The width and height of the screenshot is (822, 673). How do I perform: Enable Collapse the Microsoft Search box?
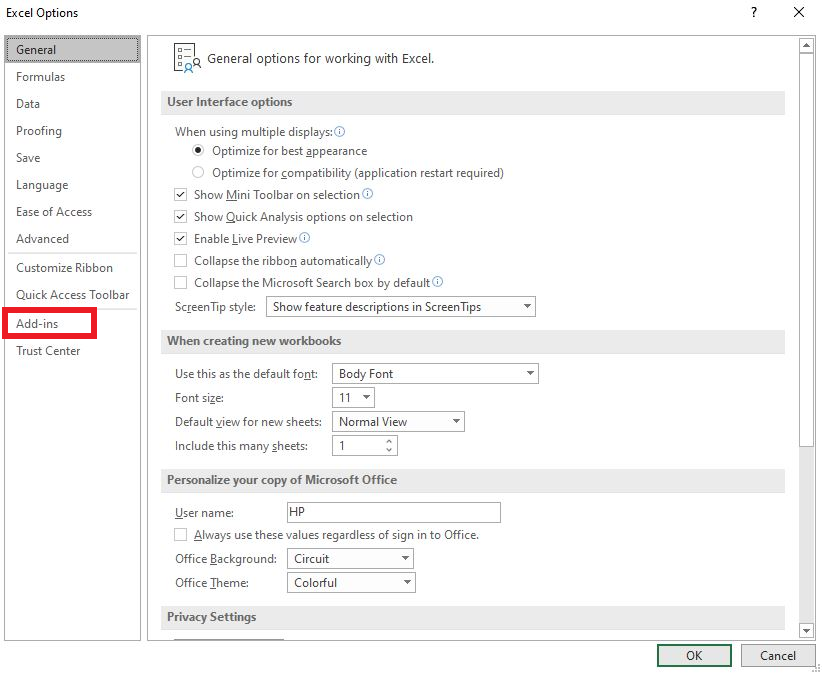click(x=180, y=283)
